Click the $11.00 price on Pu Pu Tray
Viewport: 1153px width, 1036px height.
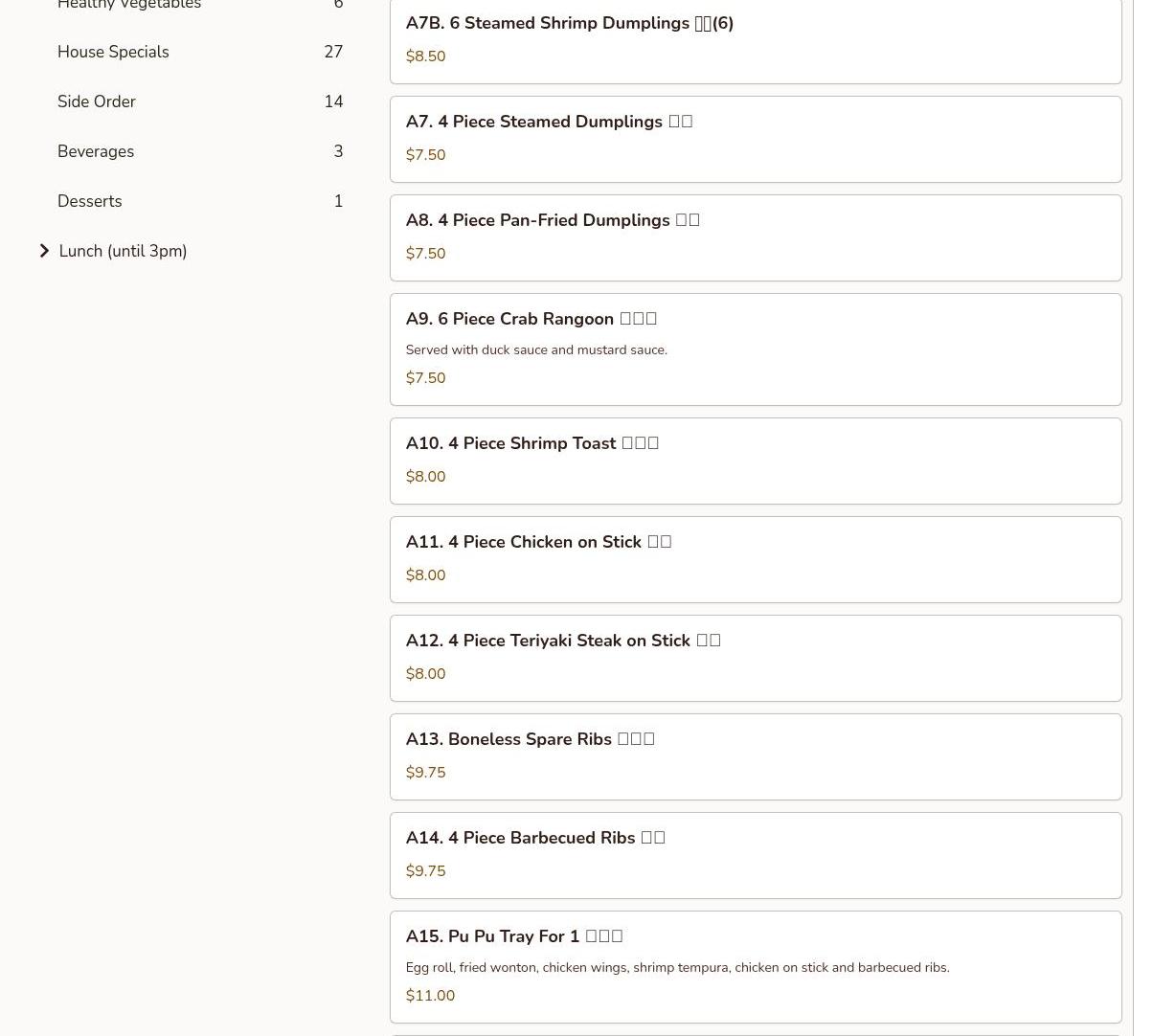pyautogui.click(x=430, y=996)
